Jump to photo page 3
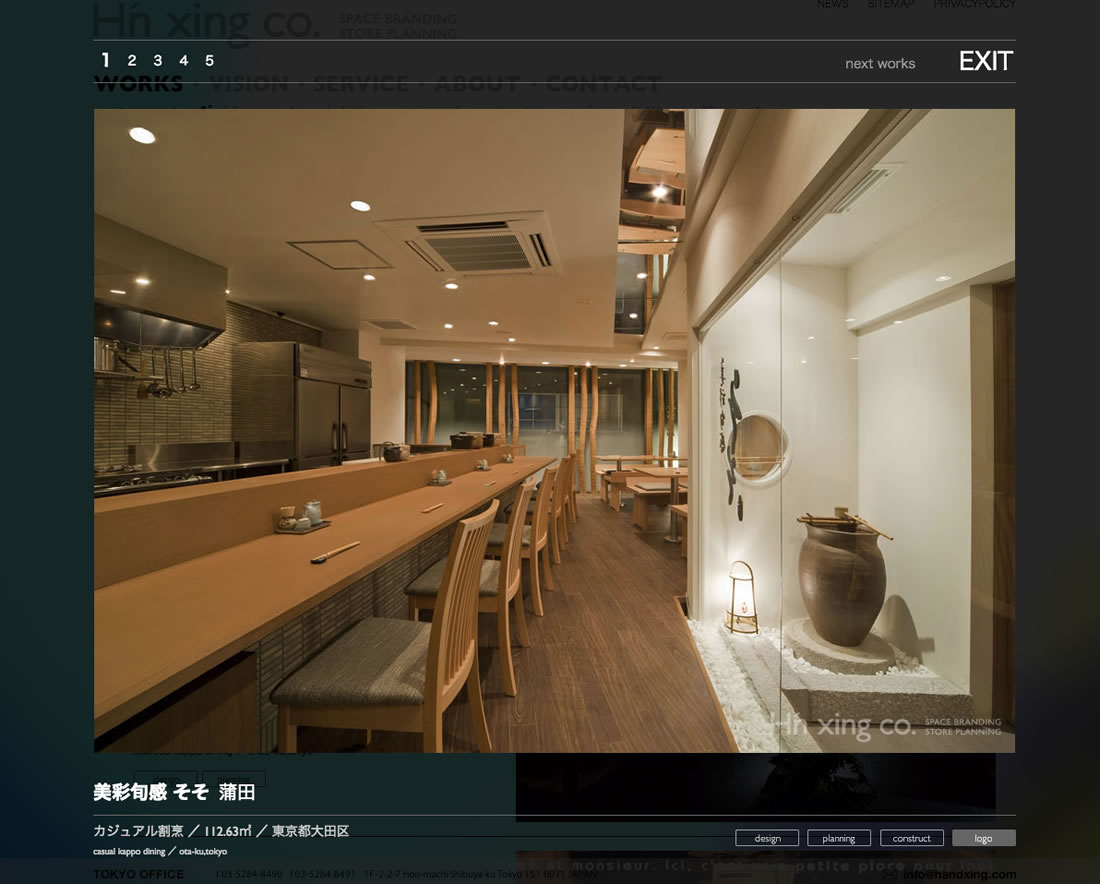Image resolution: width=1100 pixels, height=884 pixels. click(x=157, y=61)
